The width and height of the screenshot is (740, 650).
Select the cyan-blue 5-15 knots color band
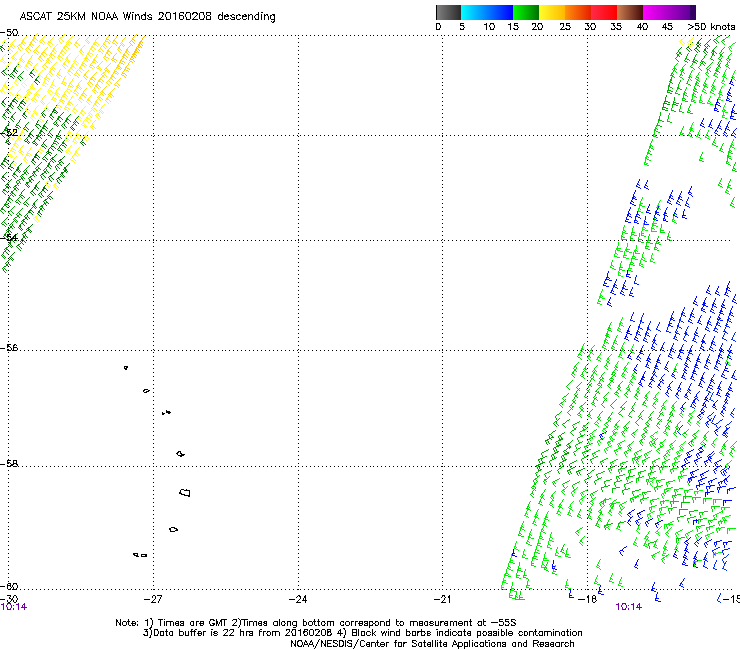click(x=487, y=12)
